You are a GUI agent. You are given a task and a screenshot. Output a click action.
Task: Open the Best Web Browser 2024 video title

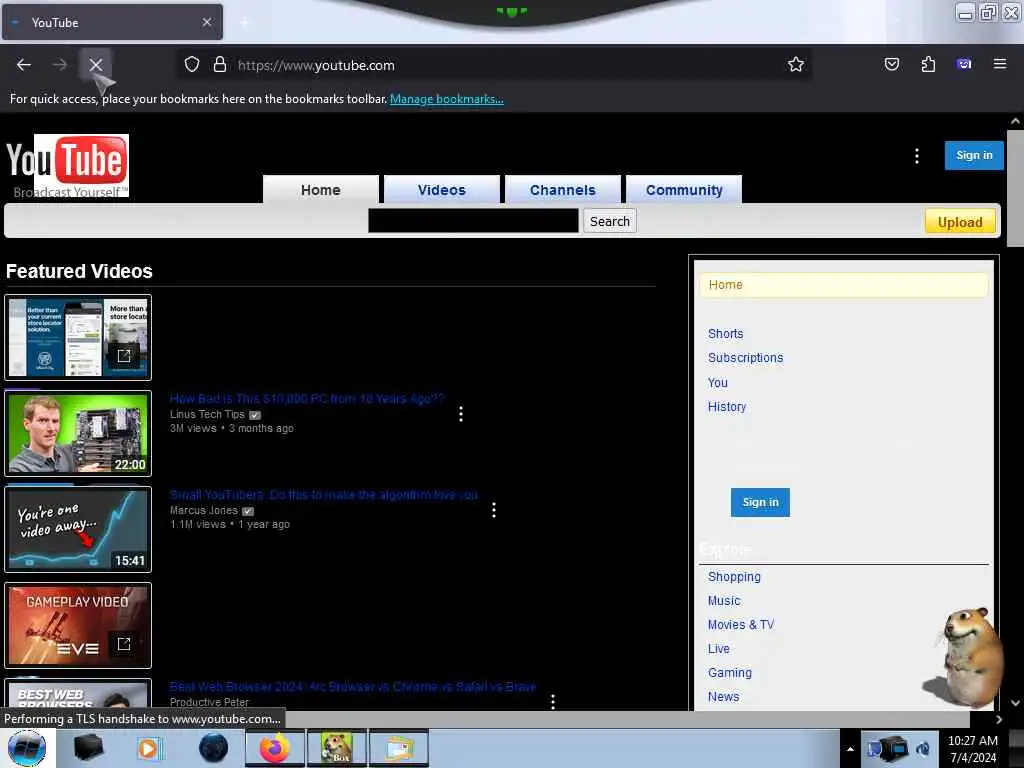pyautogui.click(x=353, y=686)
